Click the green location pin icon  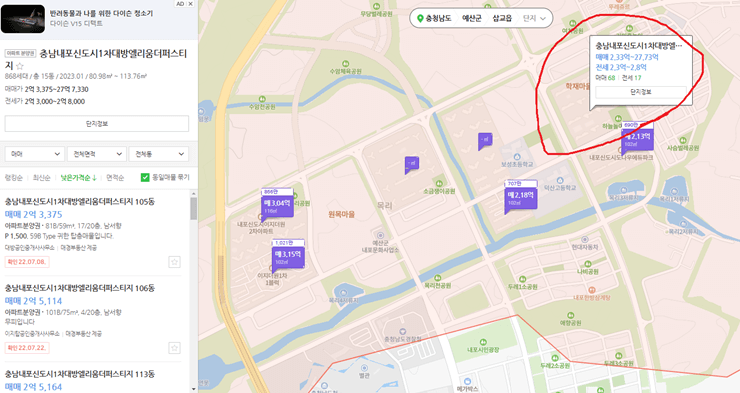click(420, 18)
